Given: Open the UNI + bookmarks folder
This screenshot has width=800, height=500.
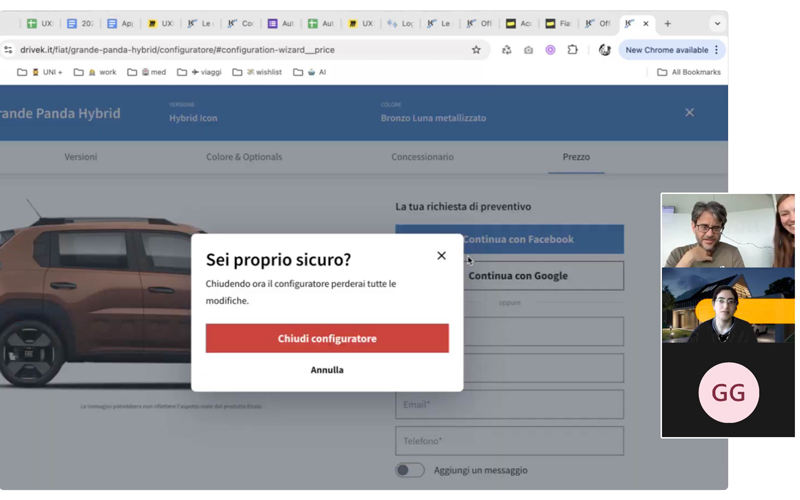Looking at the screenshot, I should click(x=40, y=72).
